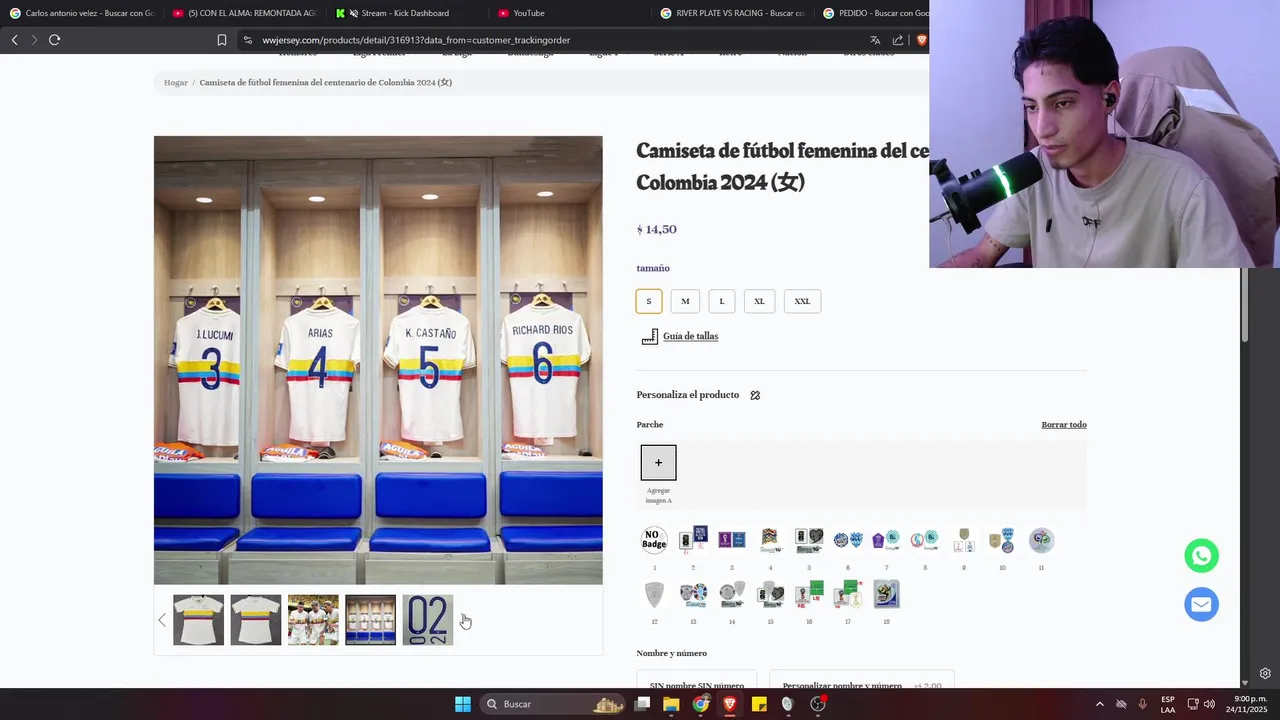View the first white jersey front thumbnail
This screenshot has height=720, width=1280.
pos(198,620)
